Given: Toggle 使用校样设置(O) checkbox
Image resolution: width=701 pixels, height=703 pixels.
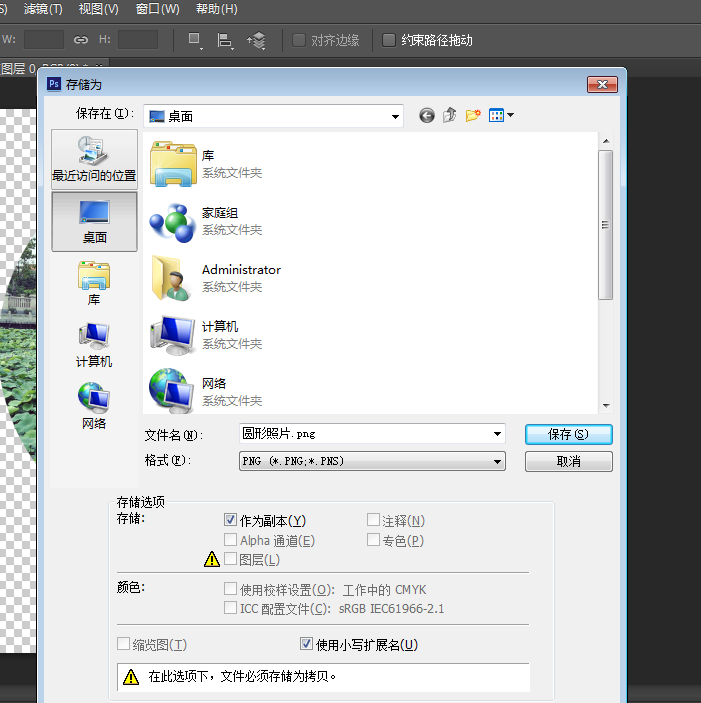Looking at the screenshot, I should click(x=230, y=588).
